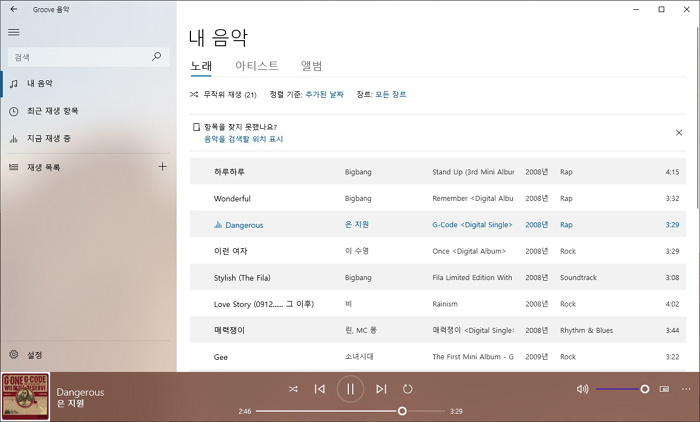The width and height of the screenshot is (700, 422).
Task: Switch to the 노래 tab
Action: 201,66
